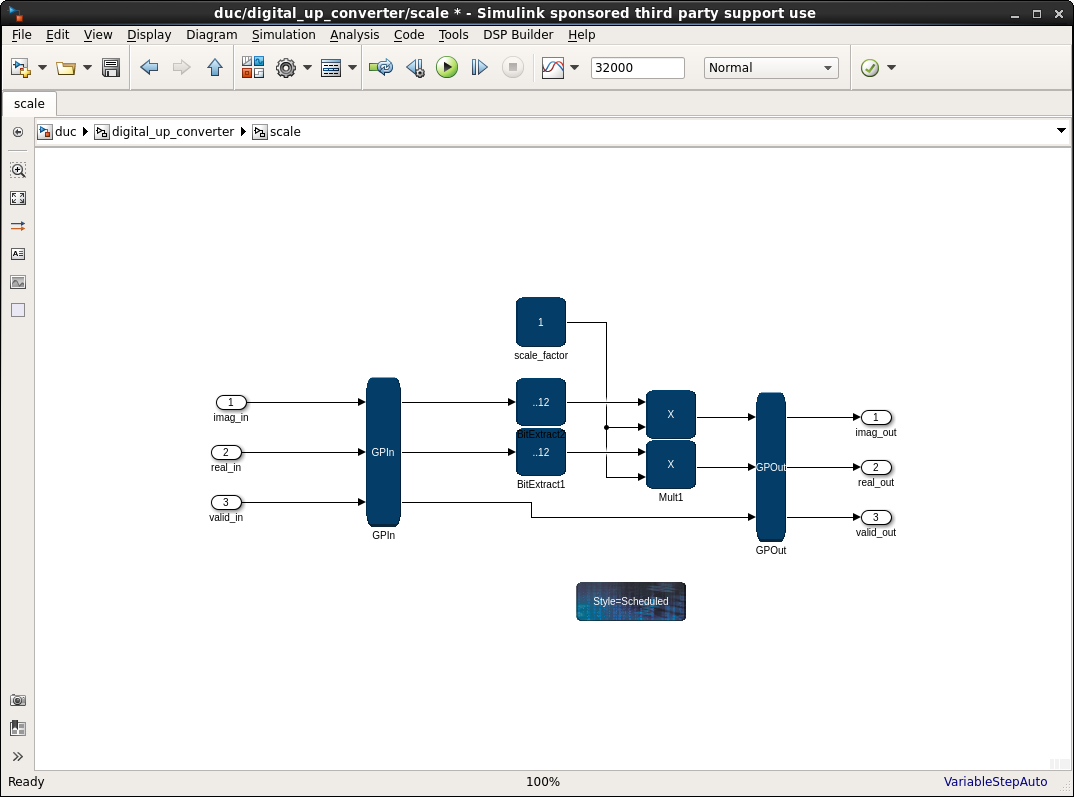1074x797 pixels.
Task: Click the Fit to View sidebar icon
Action: click(18, 199)
